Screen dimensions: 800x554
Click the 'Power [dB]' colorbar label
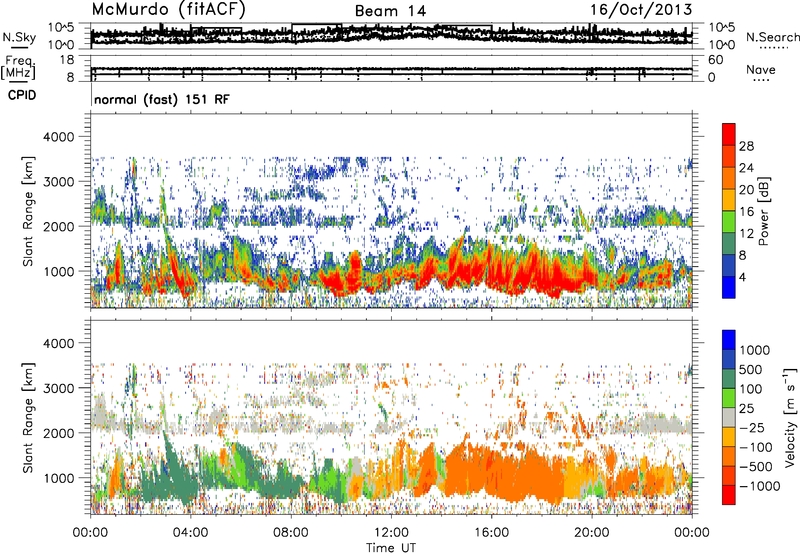coord(763,211)
